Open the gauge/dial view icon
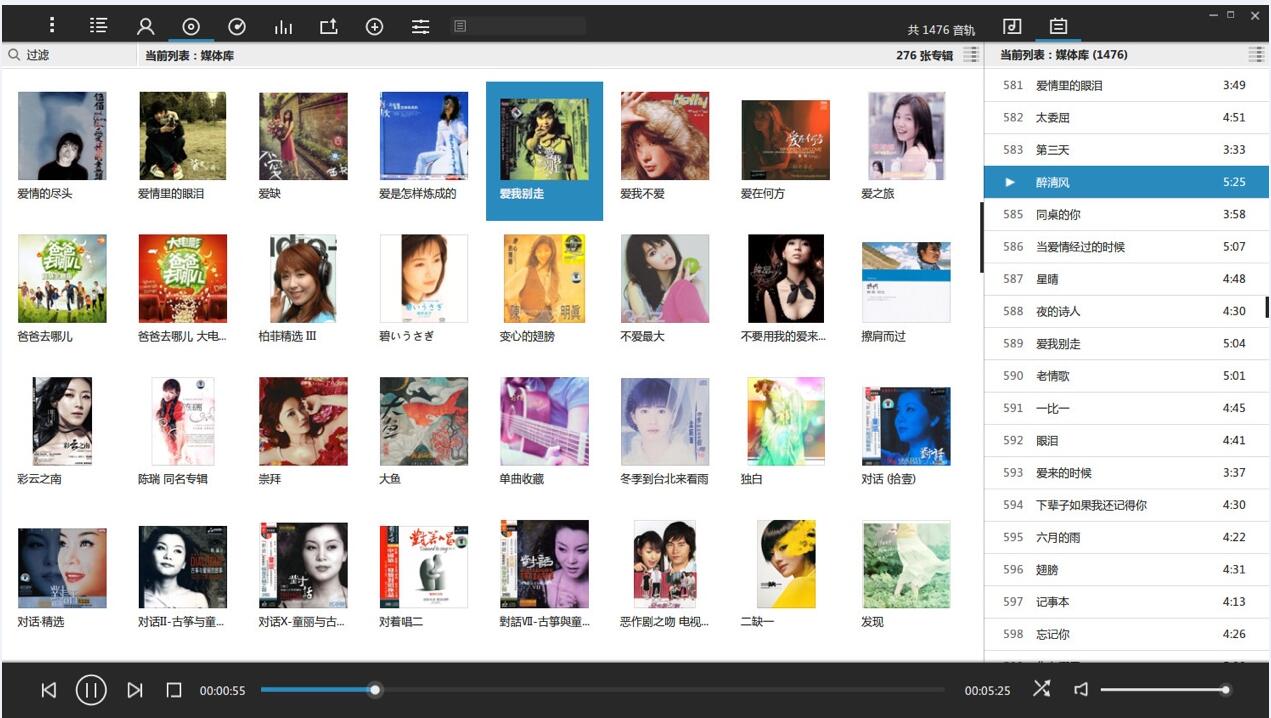 coord(237,27)
